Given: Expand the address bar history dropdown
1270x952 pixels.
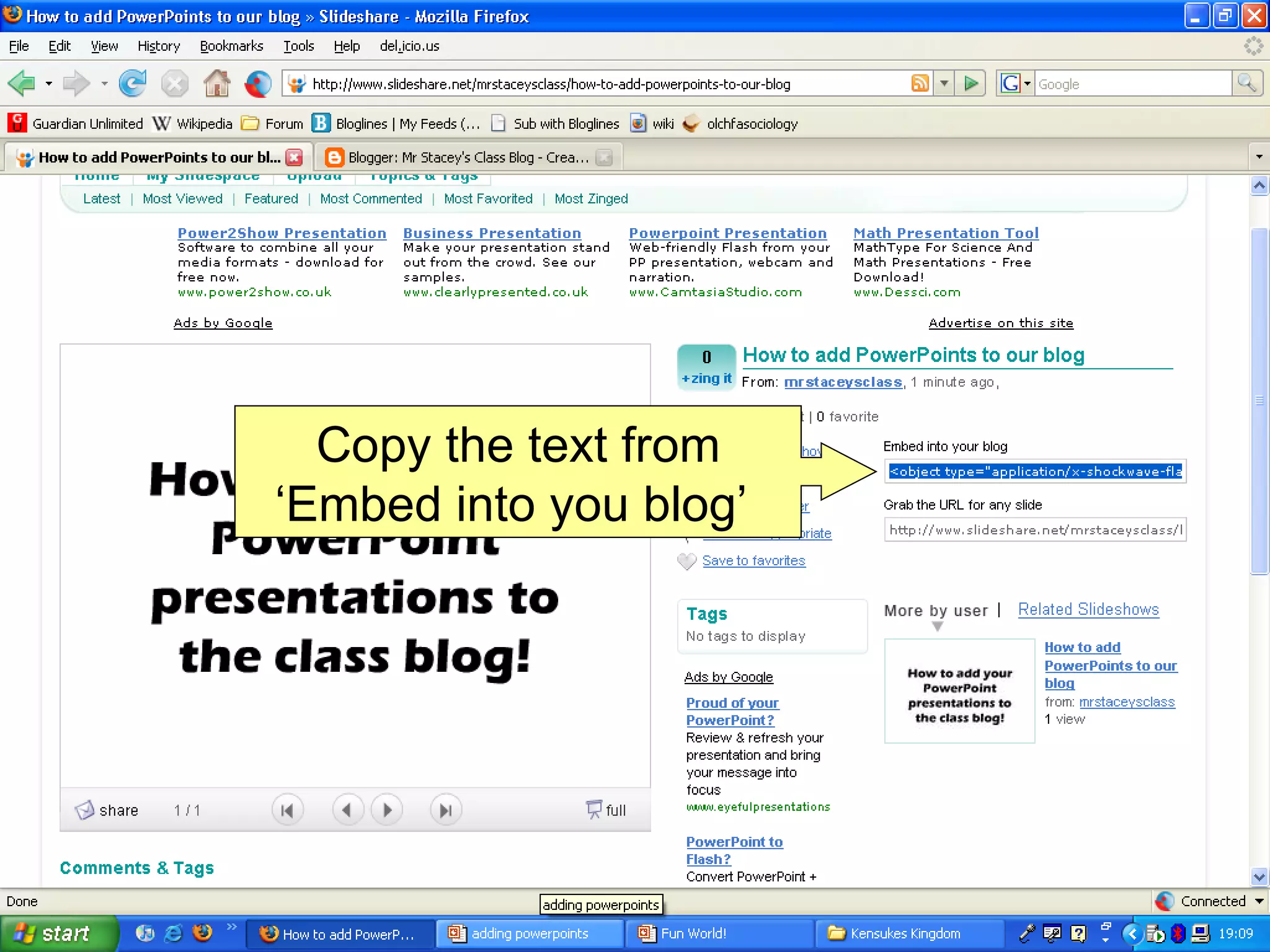Looking at the screenshot, I should (944, 83).
